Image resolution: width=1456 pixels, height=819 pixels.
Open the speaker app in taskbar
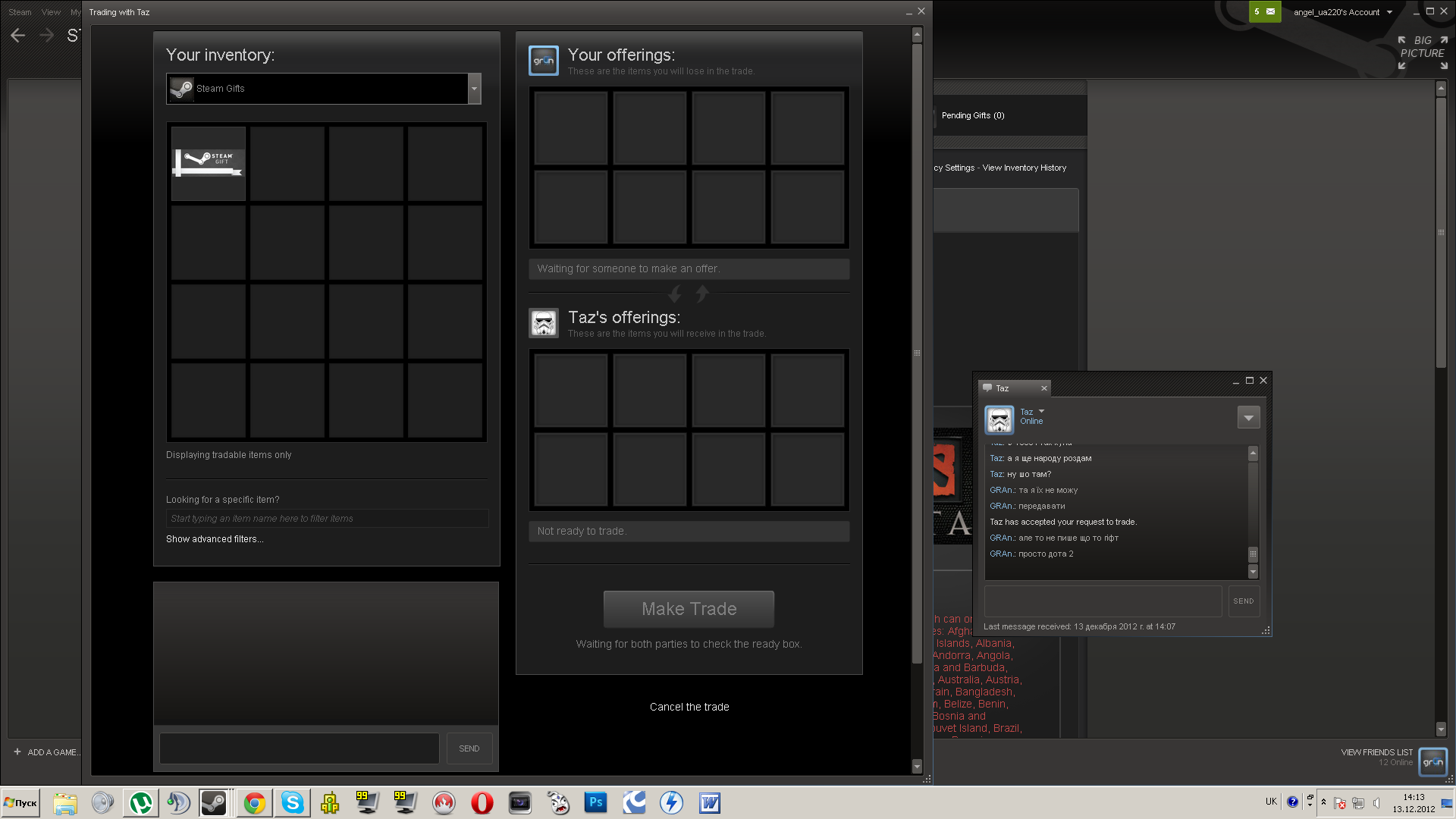pyautogui.click(x=102, y=802)
